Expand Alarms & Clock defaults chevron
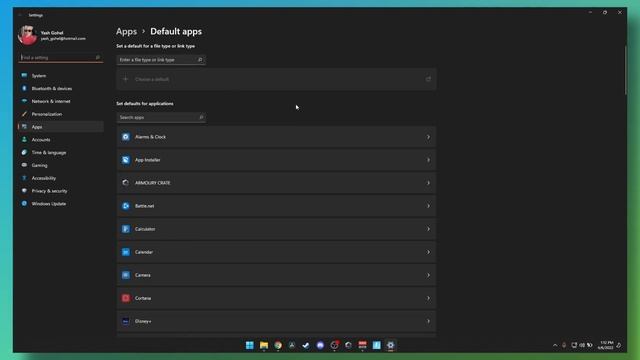Screen dimensions: 640x360 [x=428, y=137]
